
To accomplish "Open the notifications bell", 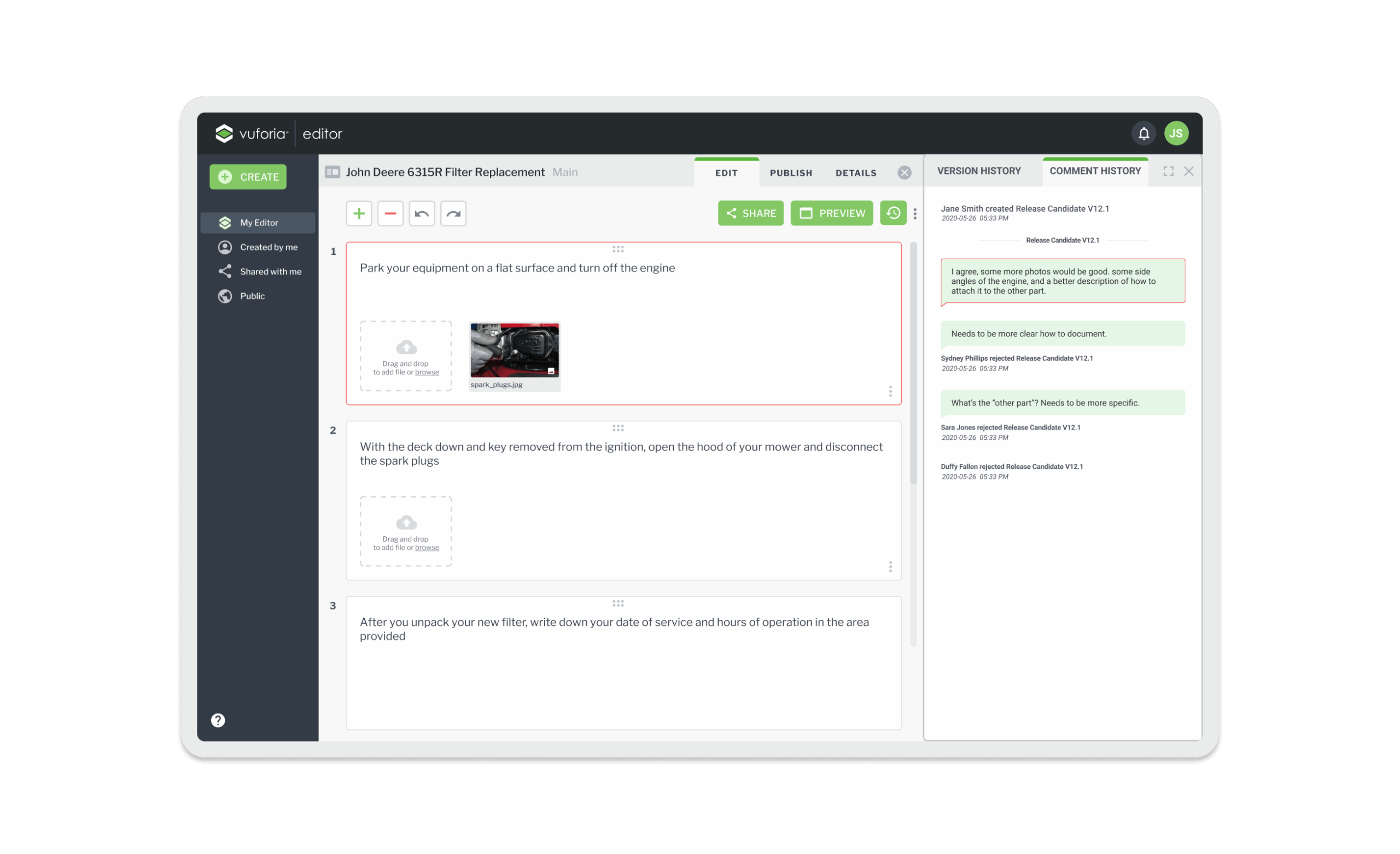I will click(1143, 133).
